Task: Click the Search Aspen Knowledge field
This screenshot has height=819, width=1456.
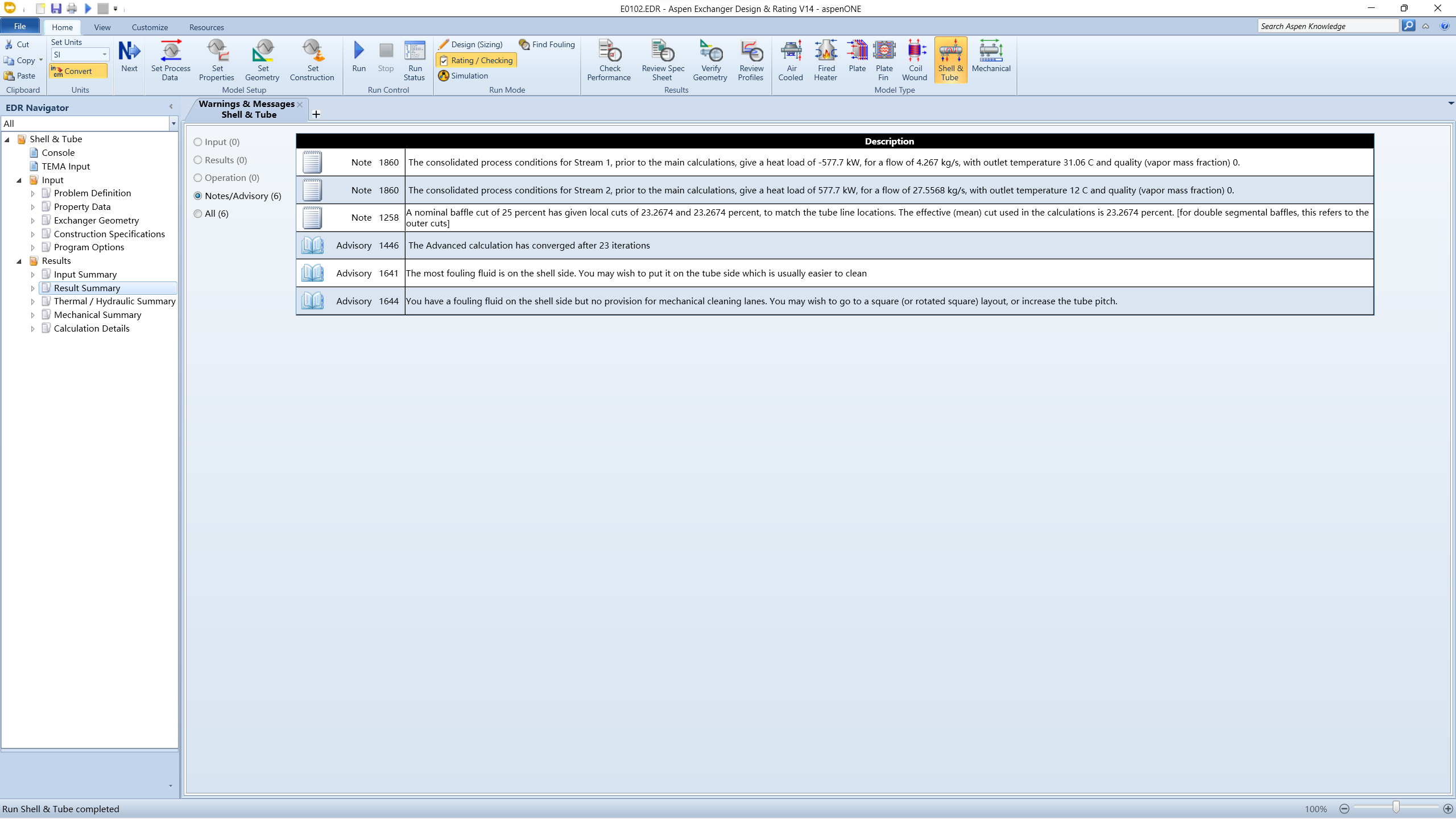Action: (1327, 26)
